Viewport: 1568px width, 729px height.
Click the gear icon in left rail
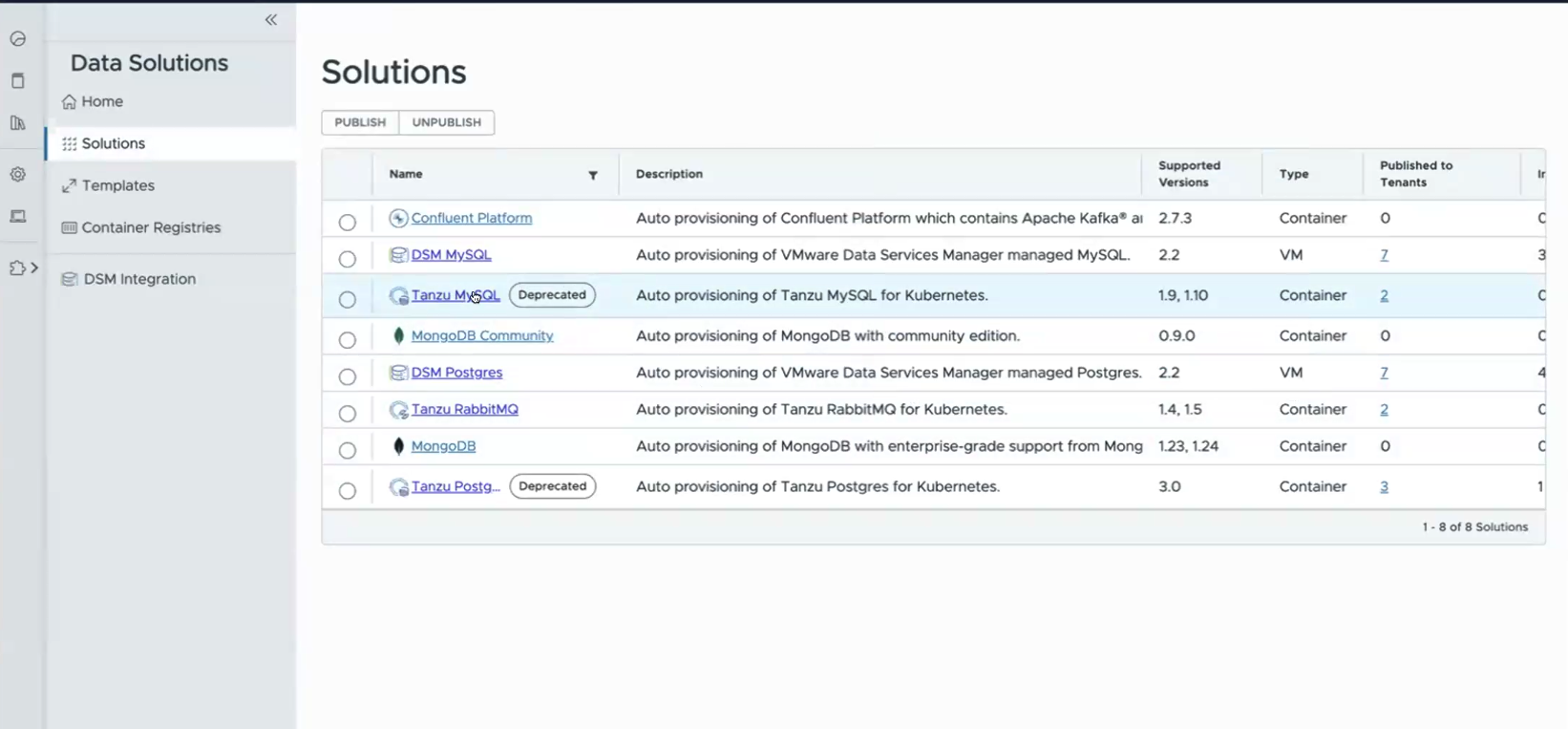[18, 175]
